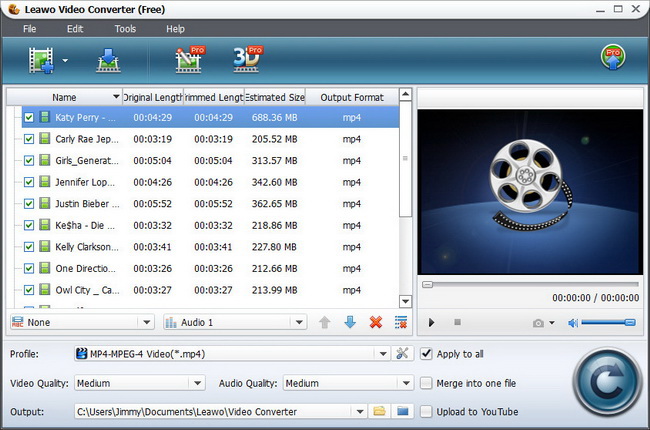Click the video downloader toolbar icon
The width and height of the screenshot is (650, 430).
click(108, 61)
